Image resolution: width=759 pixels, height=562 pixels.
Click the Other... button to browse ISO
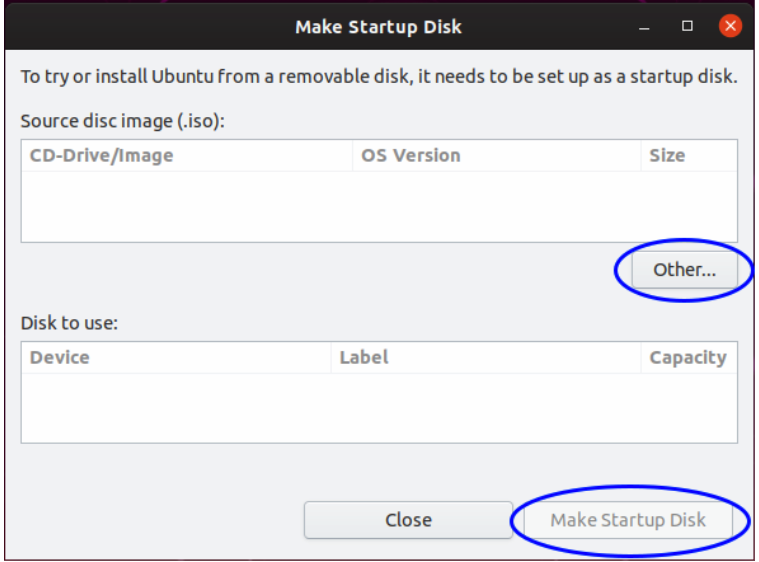[x=684, y=270]
